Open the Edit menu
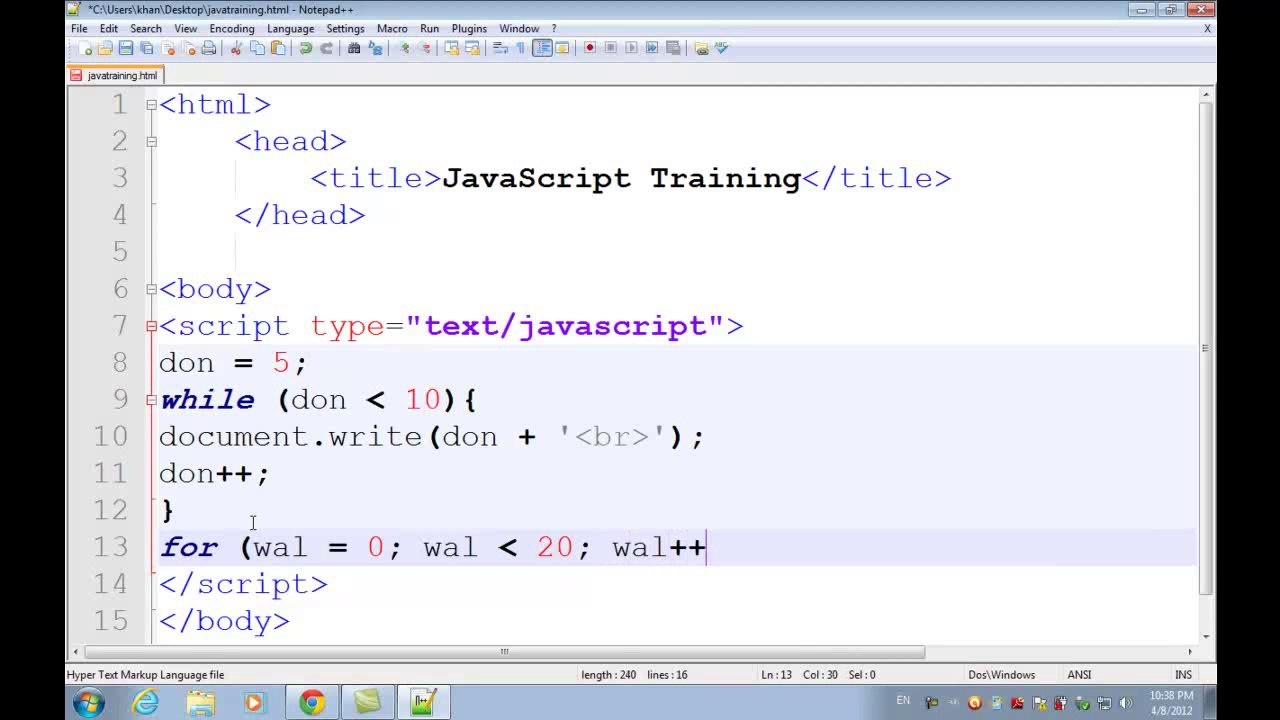This screenshot has width=1280, height=720. pos(109,29)
